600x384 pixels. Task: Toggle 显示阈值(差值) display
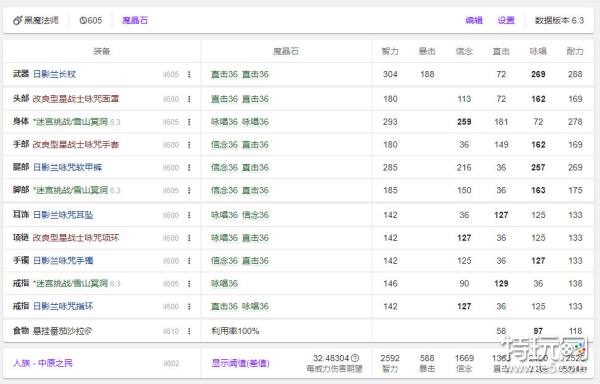click(x=241, y=363)
